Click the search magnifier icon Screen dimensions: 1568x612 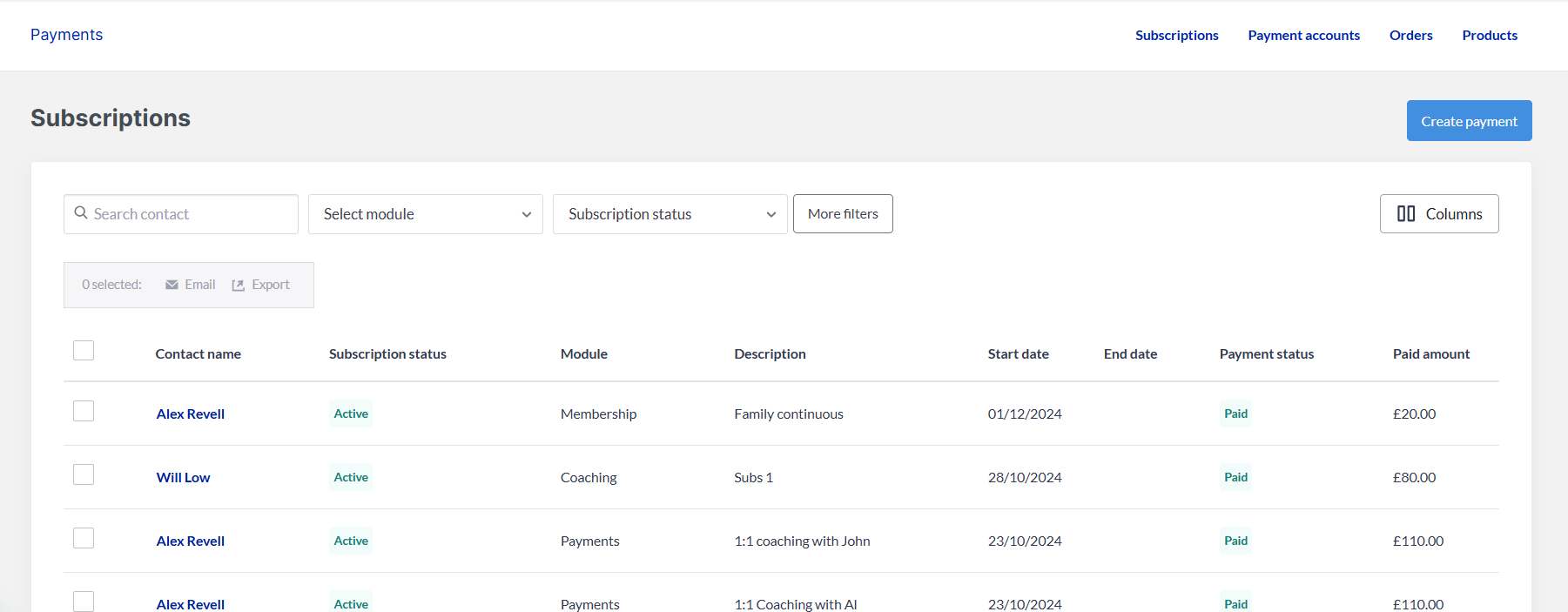click(x=81, y=213)
